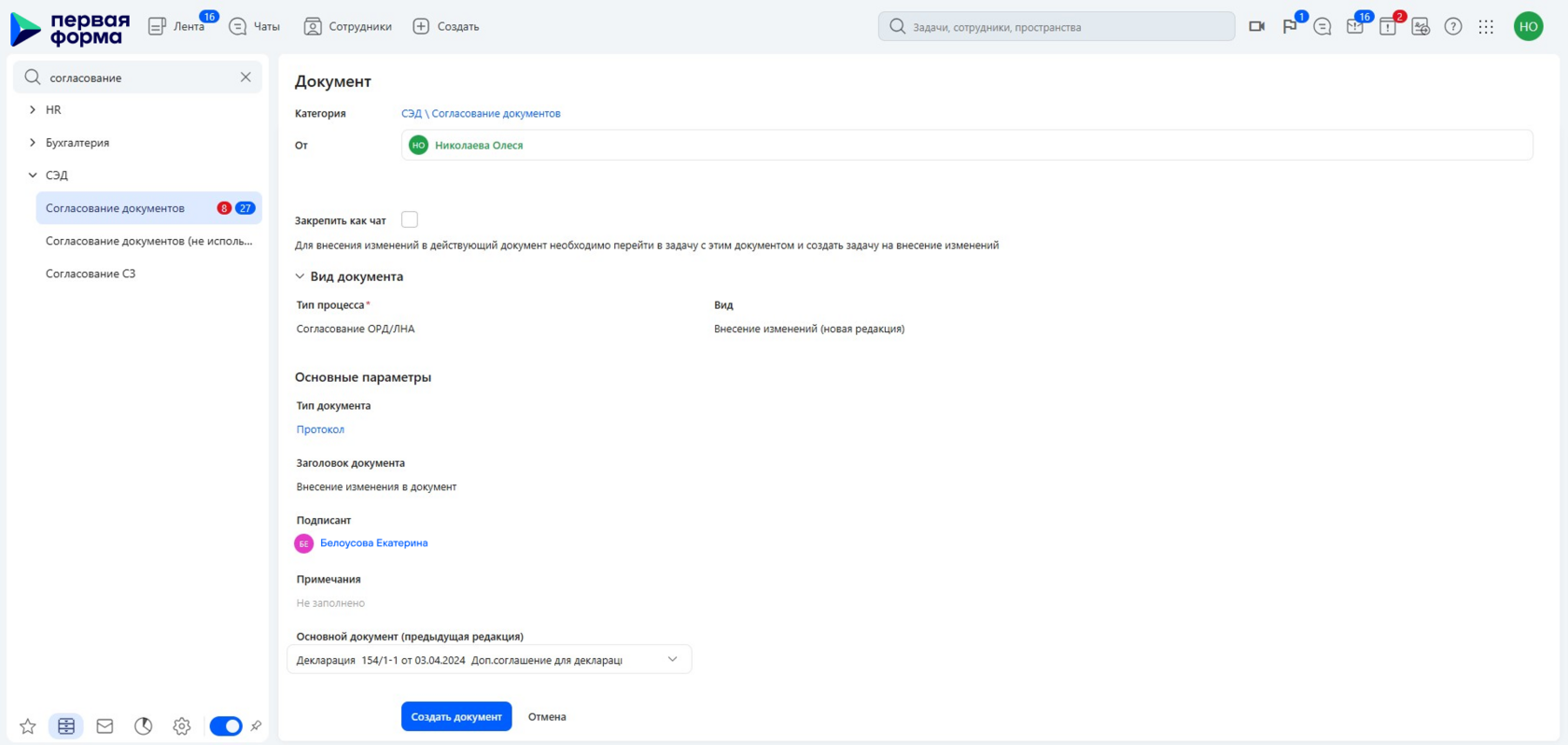
Task: Open the comments bubble icon in header
Action: (1323, 27)
